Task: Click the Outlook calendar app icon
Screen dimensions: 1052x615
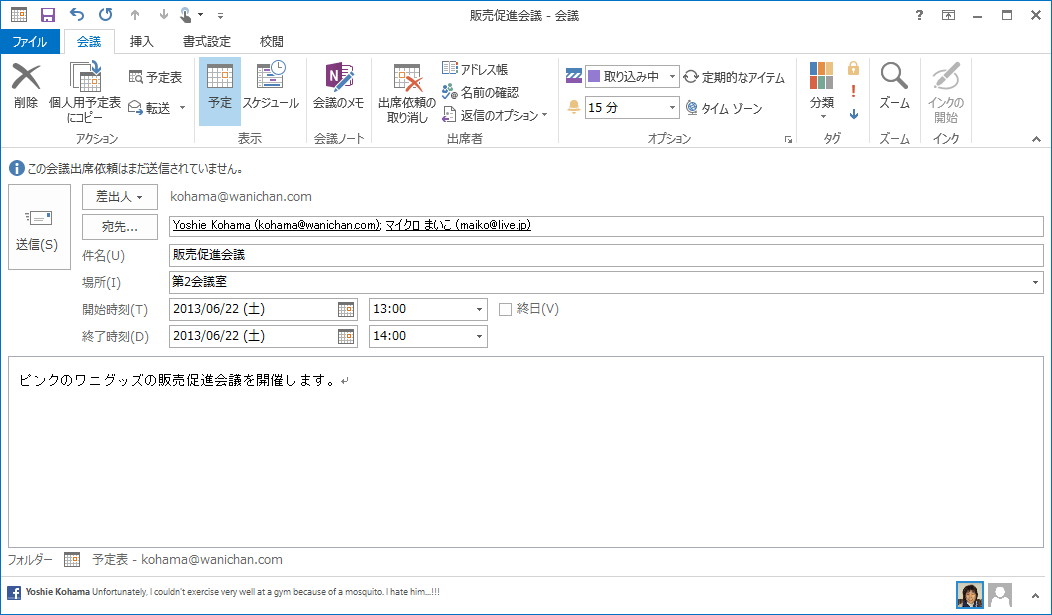Action: tap(19, 15)
